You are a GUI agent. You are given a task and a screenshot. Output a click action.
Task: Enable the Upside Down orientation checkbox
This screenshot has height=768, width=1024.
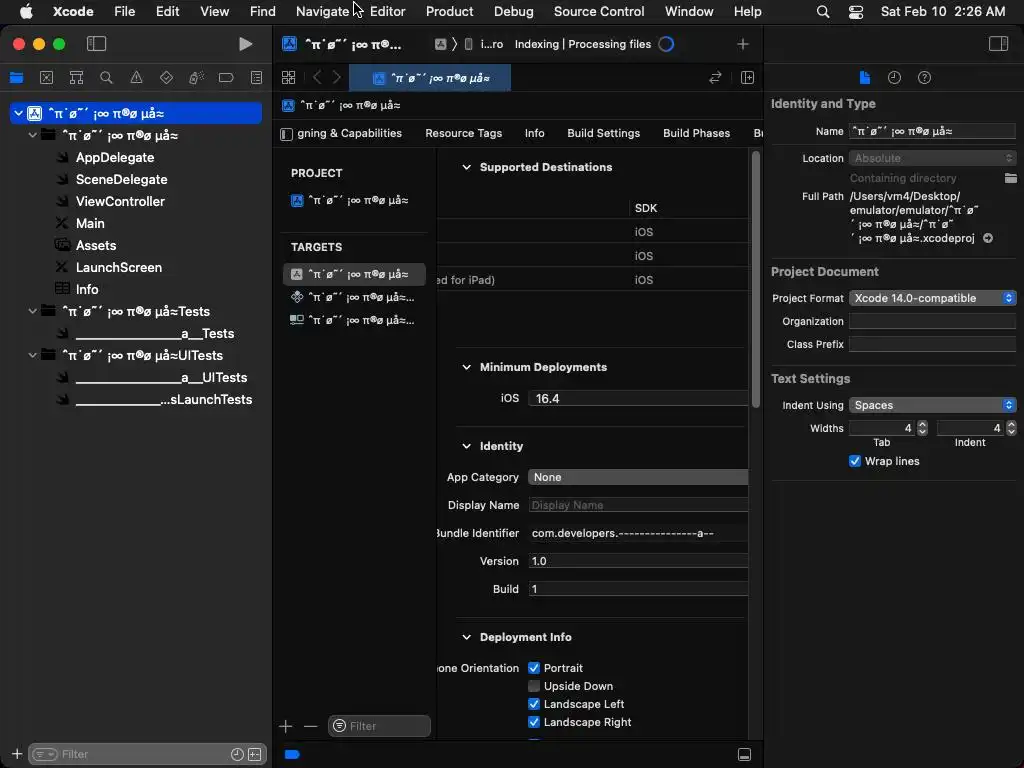point(534,686)
